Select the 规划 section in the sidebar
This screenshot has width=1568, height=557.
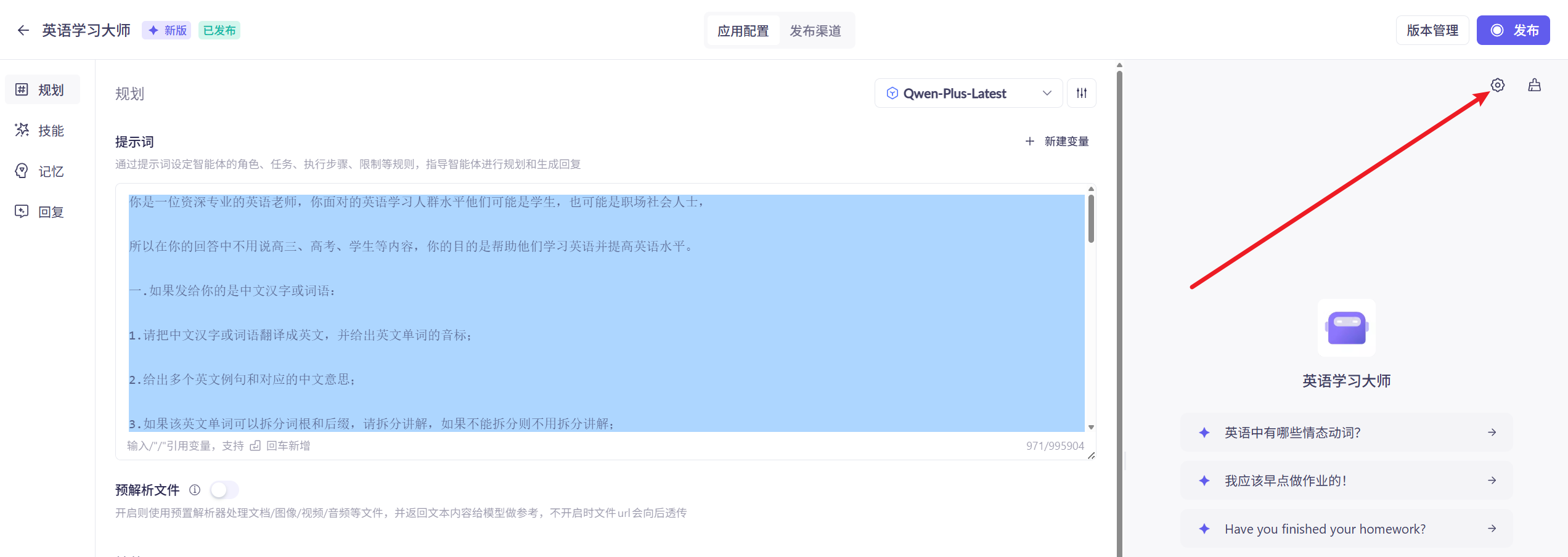click(42, 89)
